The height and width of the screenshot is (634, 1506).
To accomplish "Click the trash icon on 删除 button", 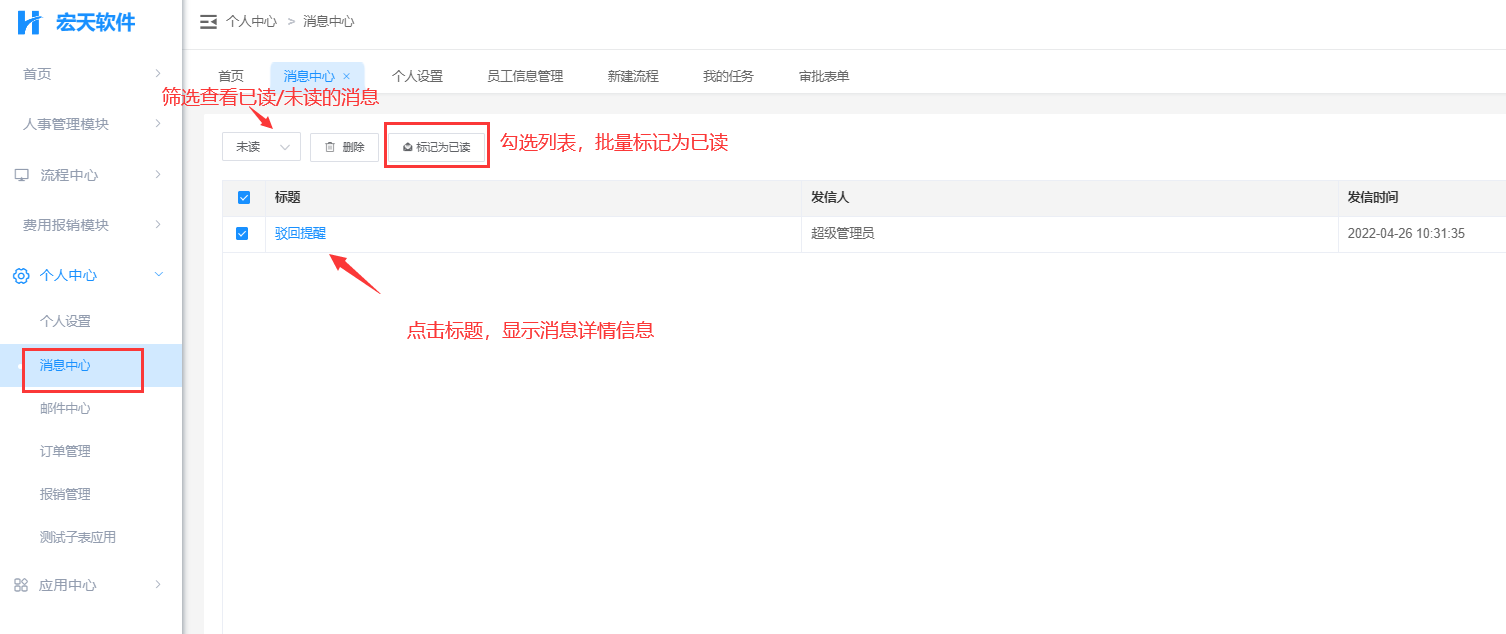I will pos(330,147).
